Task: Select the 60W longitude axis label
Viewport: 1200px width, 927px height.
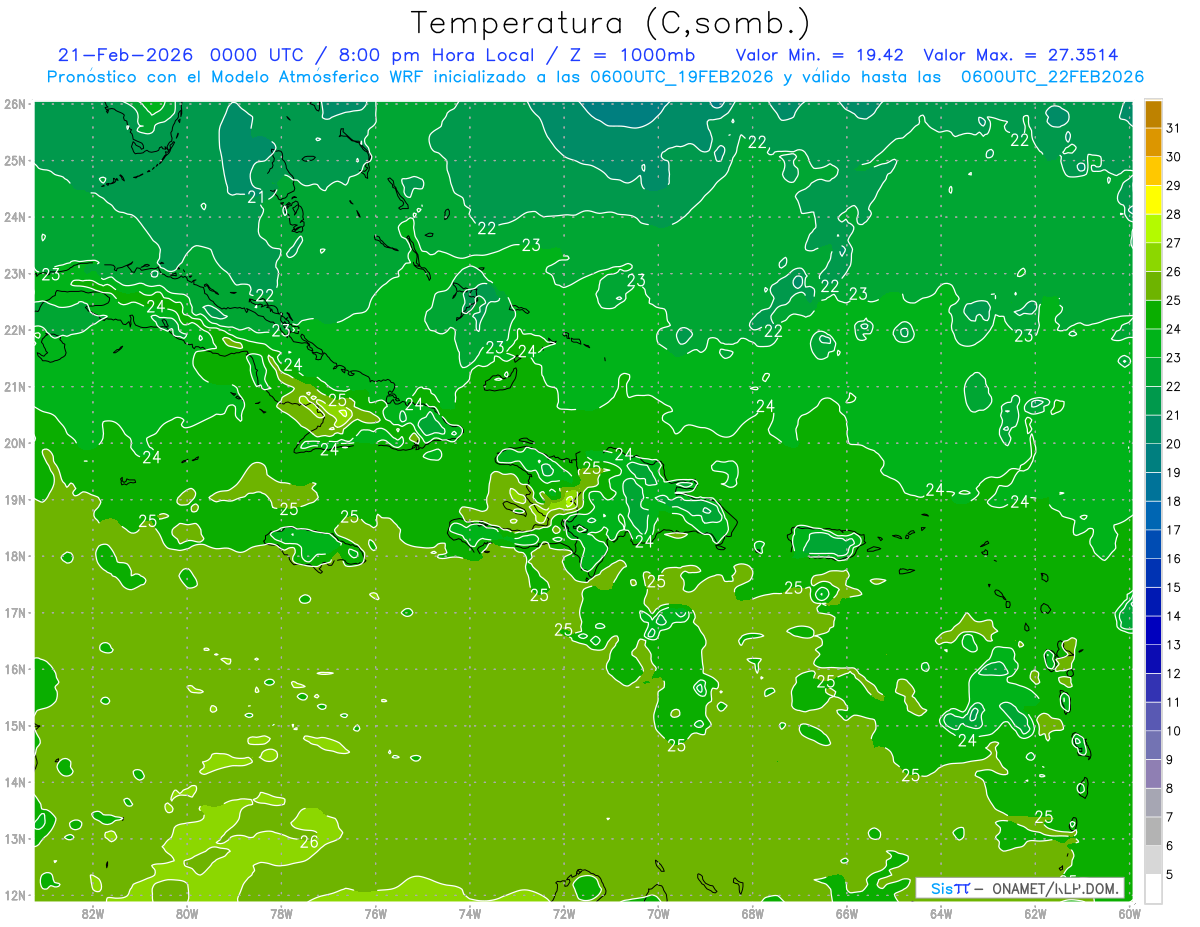Action: click(1130, 912)
